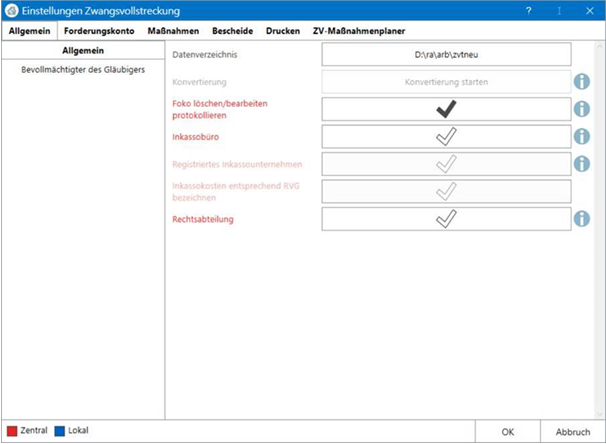Image resolution: width=606 pixels, height=444 pixels.
Task: Close the Einstellungen Zwangsvollstreckung window
Action: 588,10
